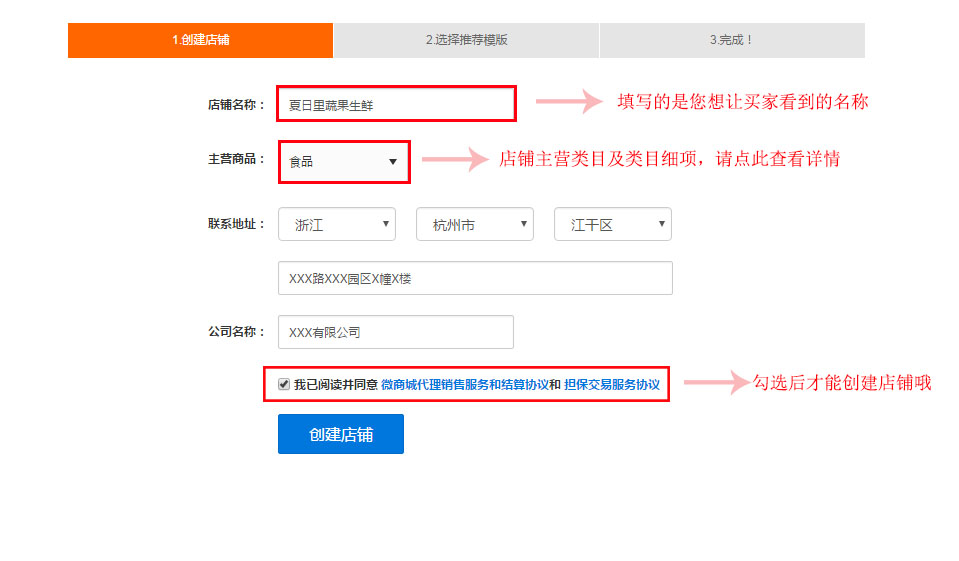The height and width of the screenshot is (561, 959).
Task: Focus the 店铺名称 input with 夏日里蔬果生鲜
Action: point(396,104)
